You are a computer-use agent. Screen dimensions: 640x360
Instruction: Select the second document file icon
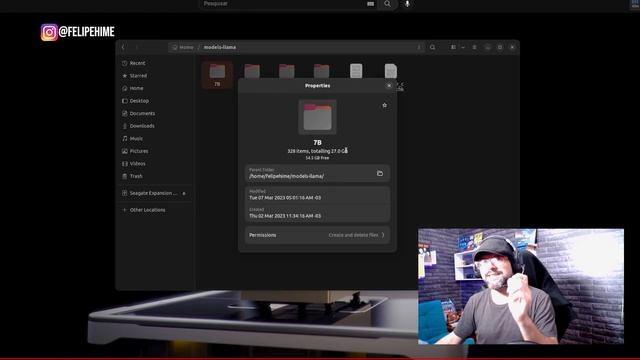coord(391,71)
